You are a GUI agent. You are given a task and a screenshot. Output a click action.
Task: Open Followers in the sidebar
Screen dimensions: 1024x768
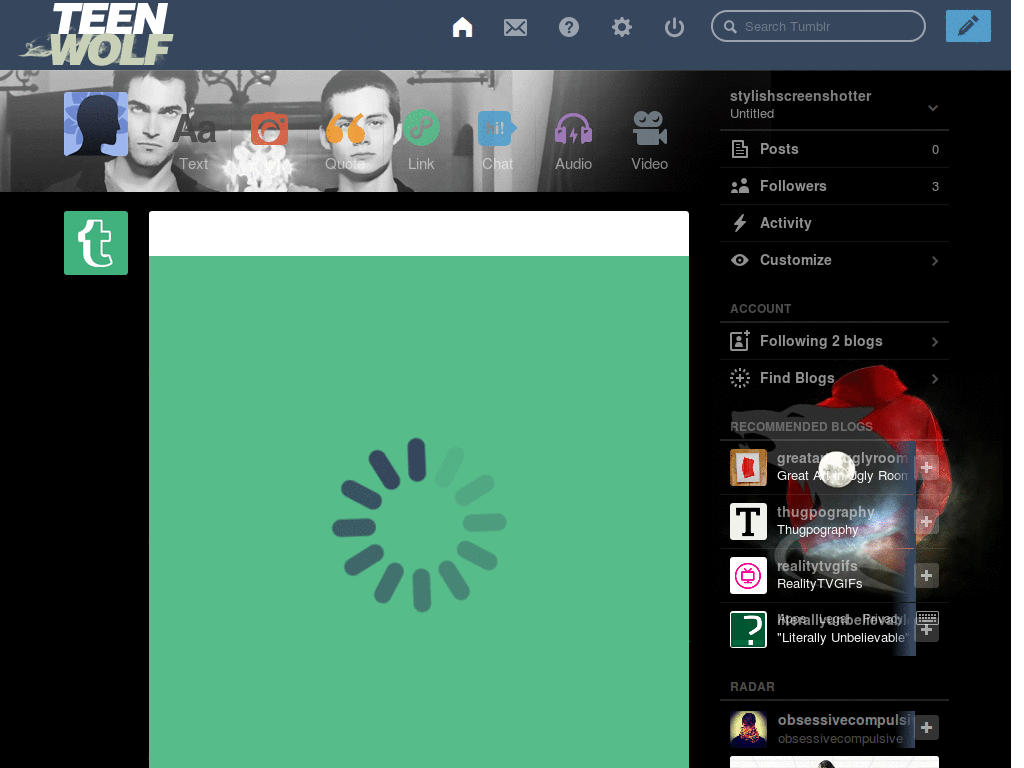pyautogui.click(x=834, y=186)
